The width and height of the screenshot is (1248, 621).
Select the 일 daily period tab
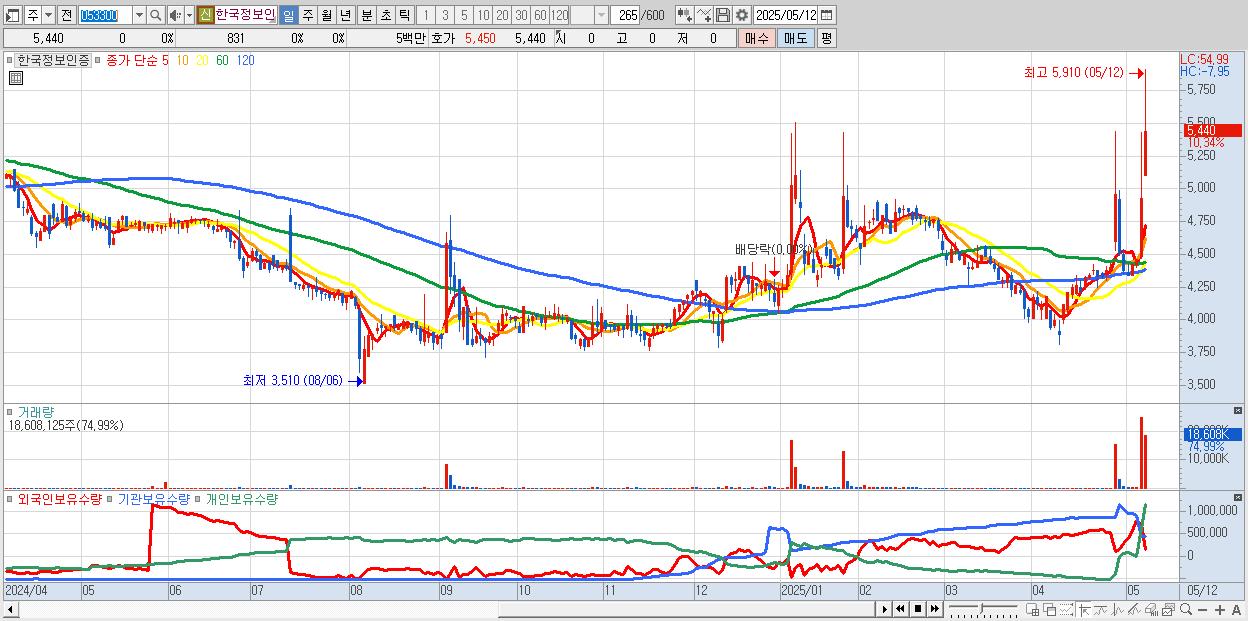288,15
